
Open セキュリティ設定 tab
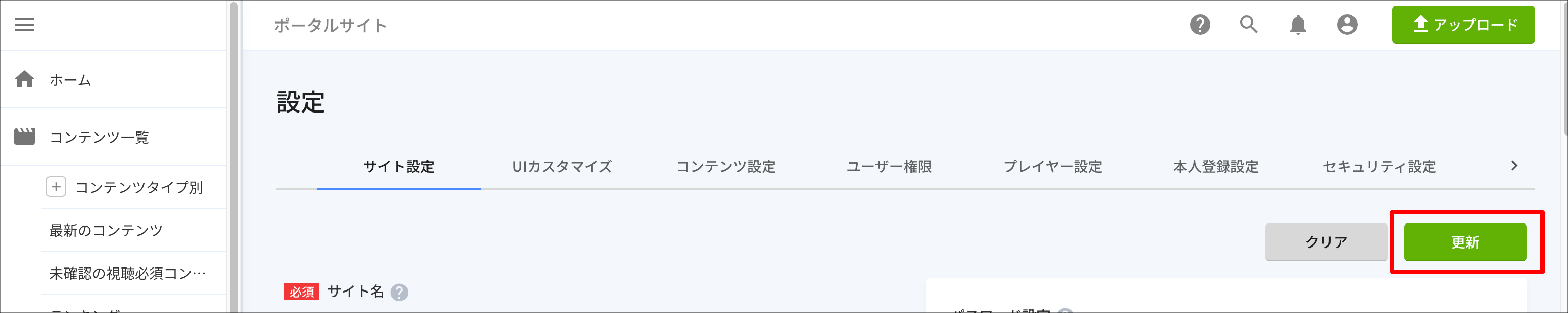click(x=1380, y=166)
